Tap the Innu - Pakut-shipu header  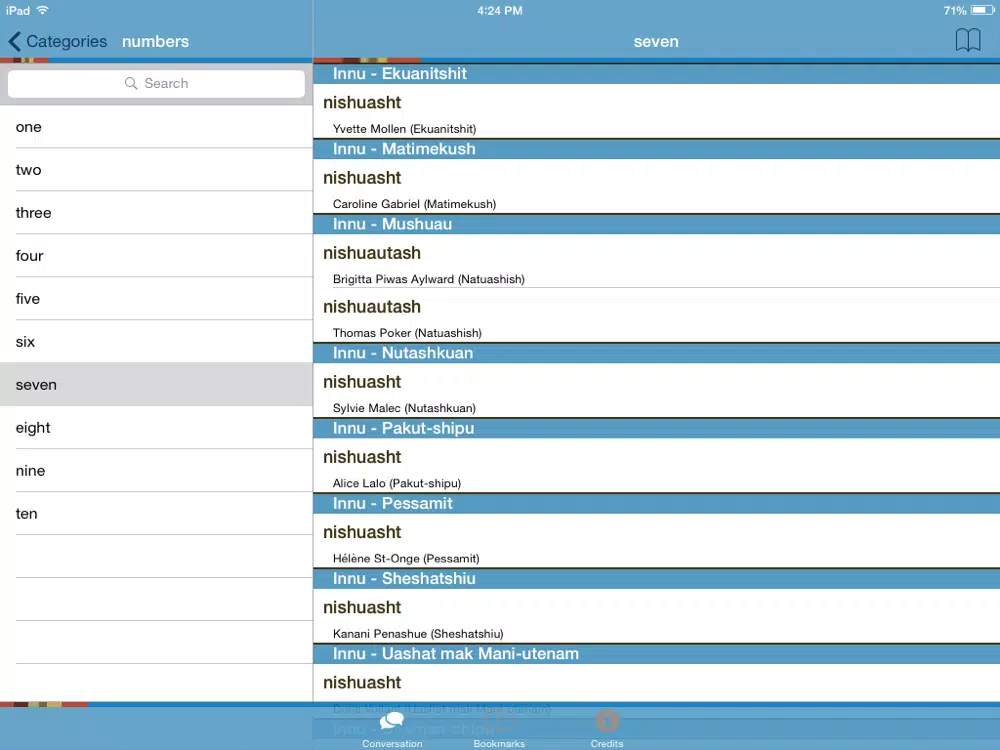click(656, 429)
